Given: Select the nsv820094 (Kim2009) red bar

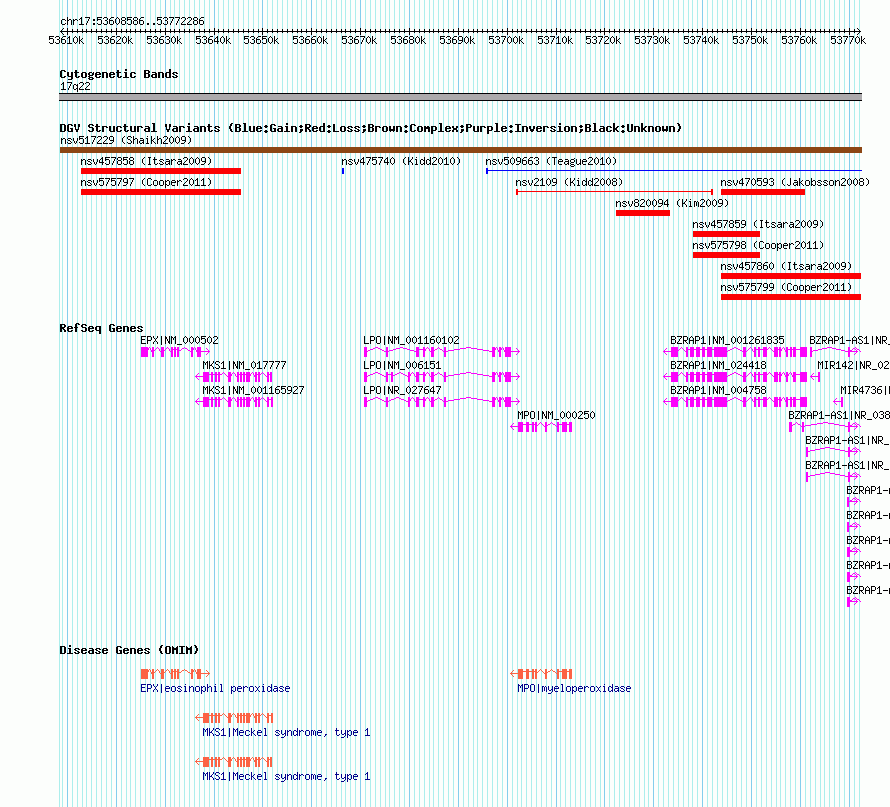Looking at the screenshot, I should point(643,213).
